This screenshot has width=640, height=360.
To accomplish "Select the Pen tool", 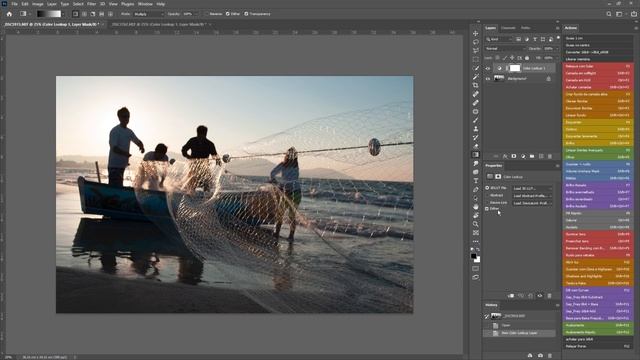I will click(x=476, y=189).
